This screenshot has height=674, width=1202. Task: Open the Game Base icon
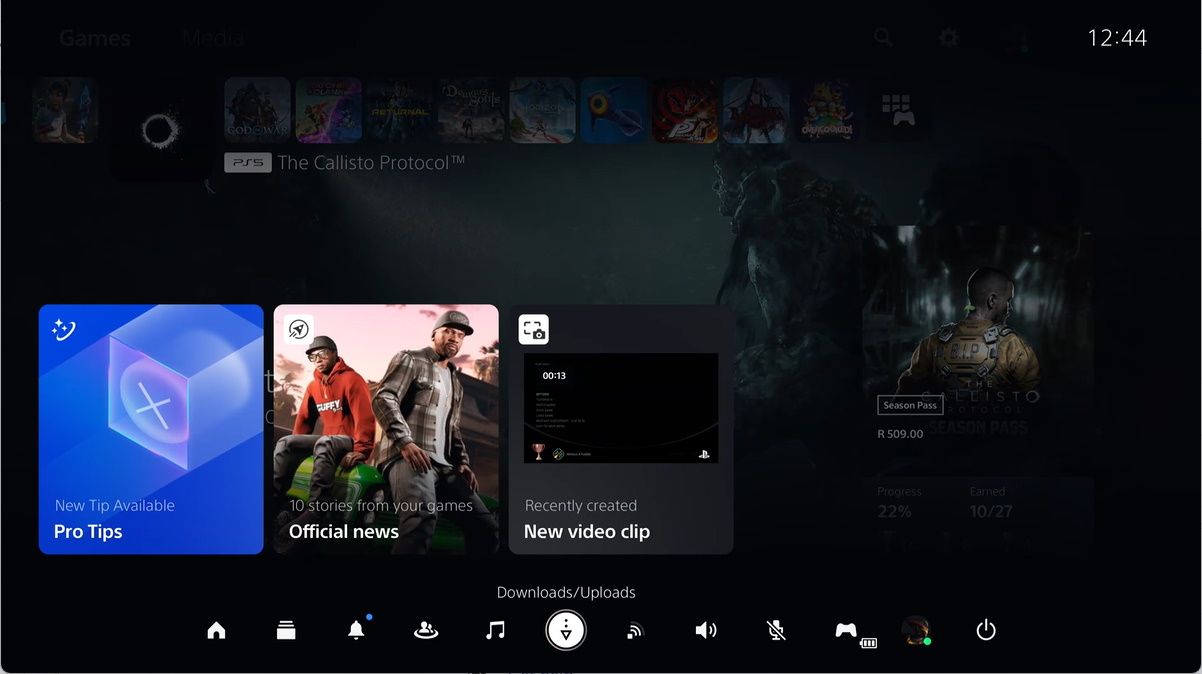point(426,630)
